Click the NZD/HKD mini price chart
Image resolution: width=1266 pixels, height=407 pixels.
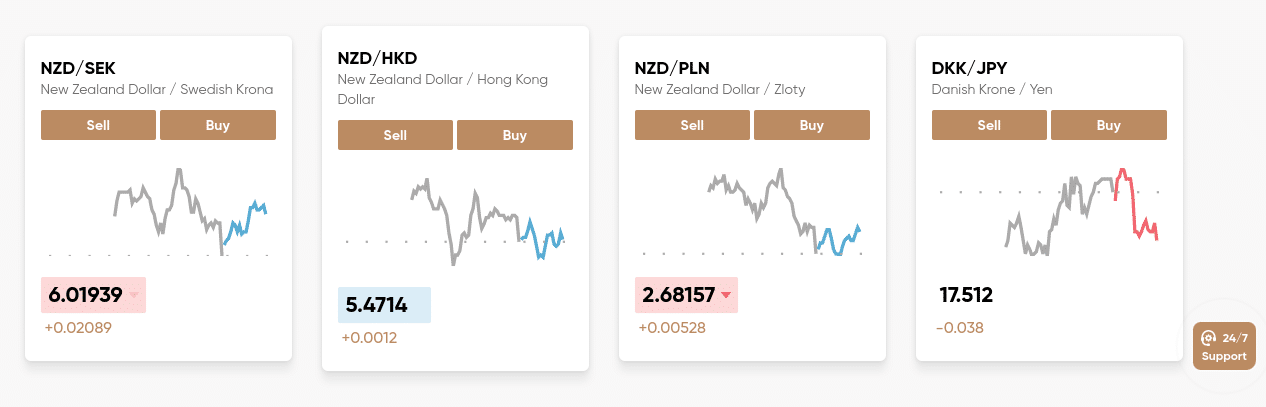455,222
